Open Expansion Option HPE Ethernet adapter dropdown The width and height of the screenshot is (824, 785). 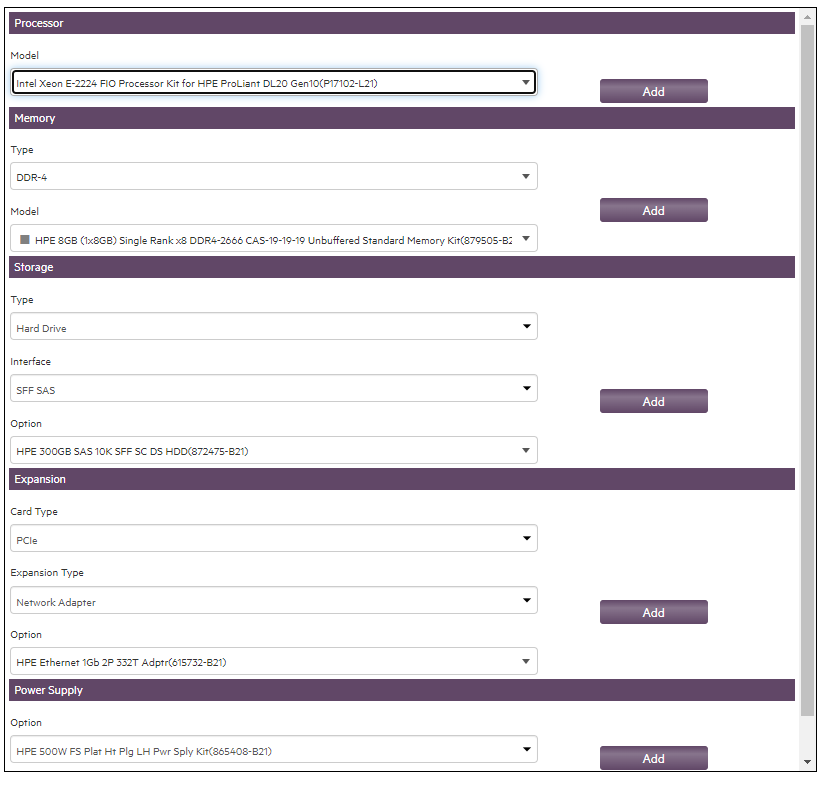274,662
